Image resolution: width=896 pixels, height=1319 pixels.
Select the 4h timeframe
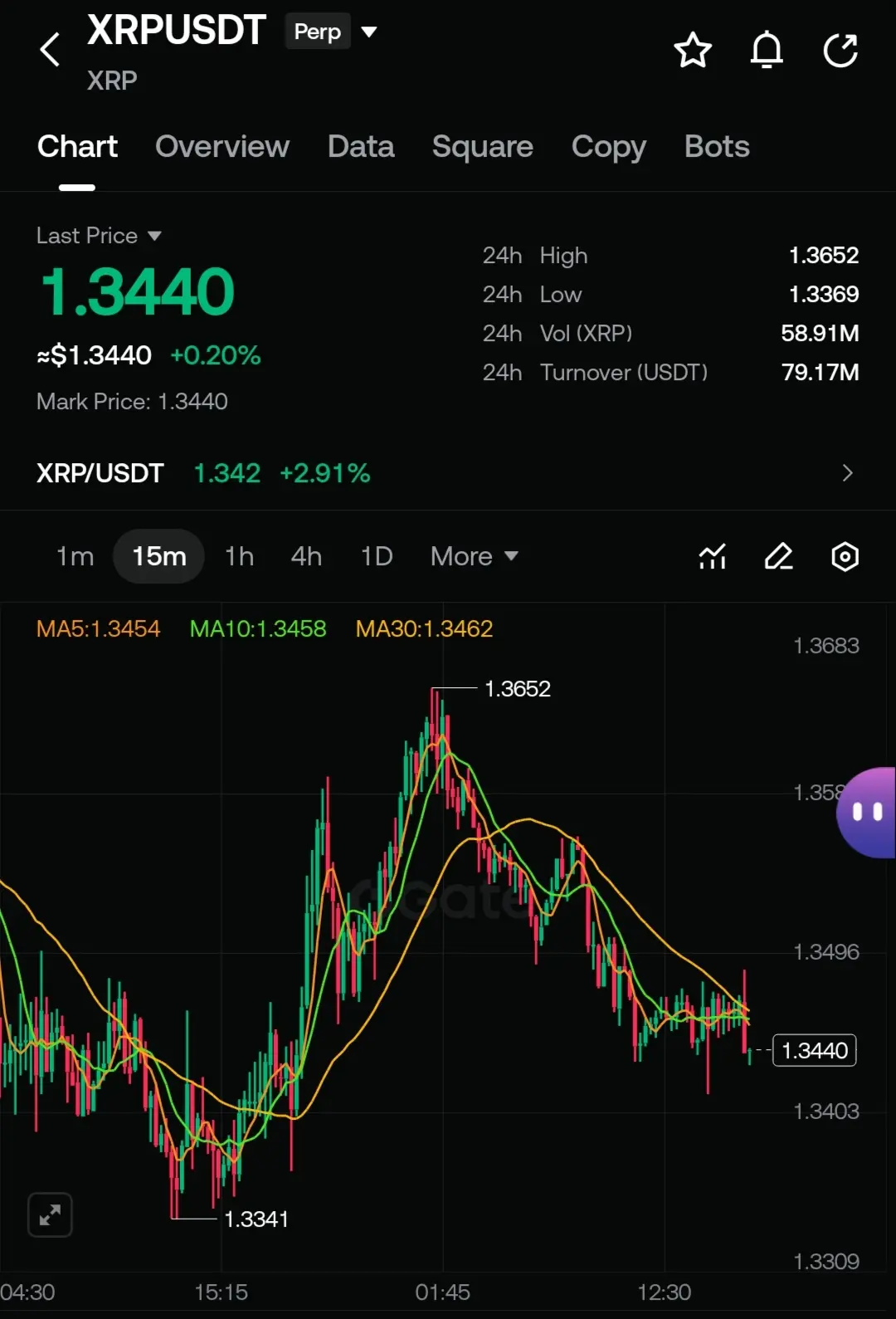point(306,556)
